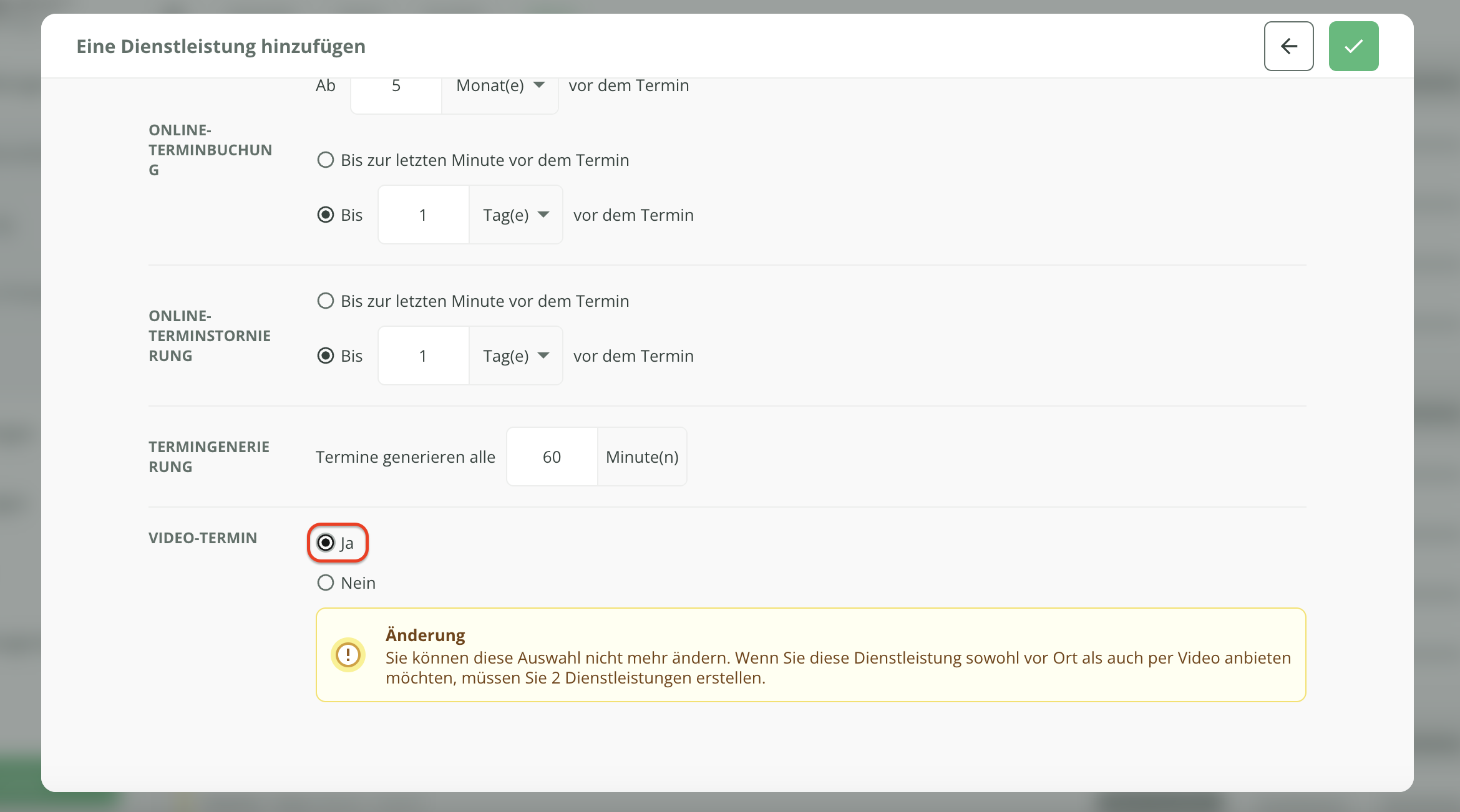Click the 'Termine generieren alle' label
Screen dimensions: 1460x812
405,457
